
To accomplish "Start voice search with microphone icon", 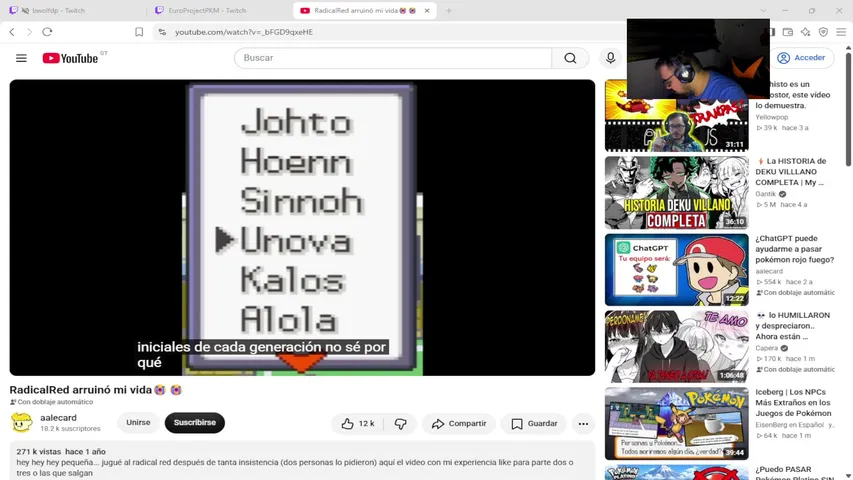I will pyautogui.click(x=610, y=58).
